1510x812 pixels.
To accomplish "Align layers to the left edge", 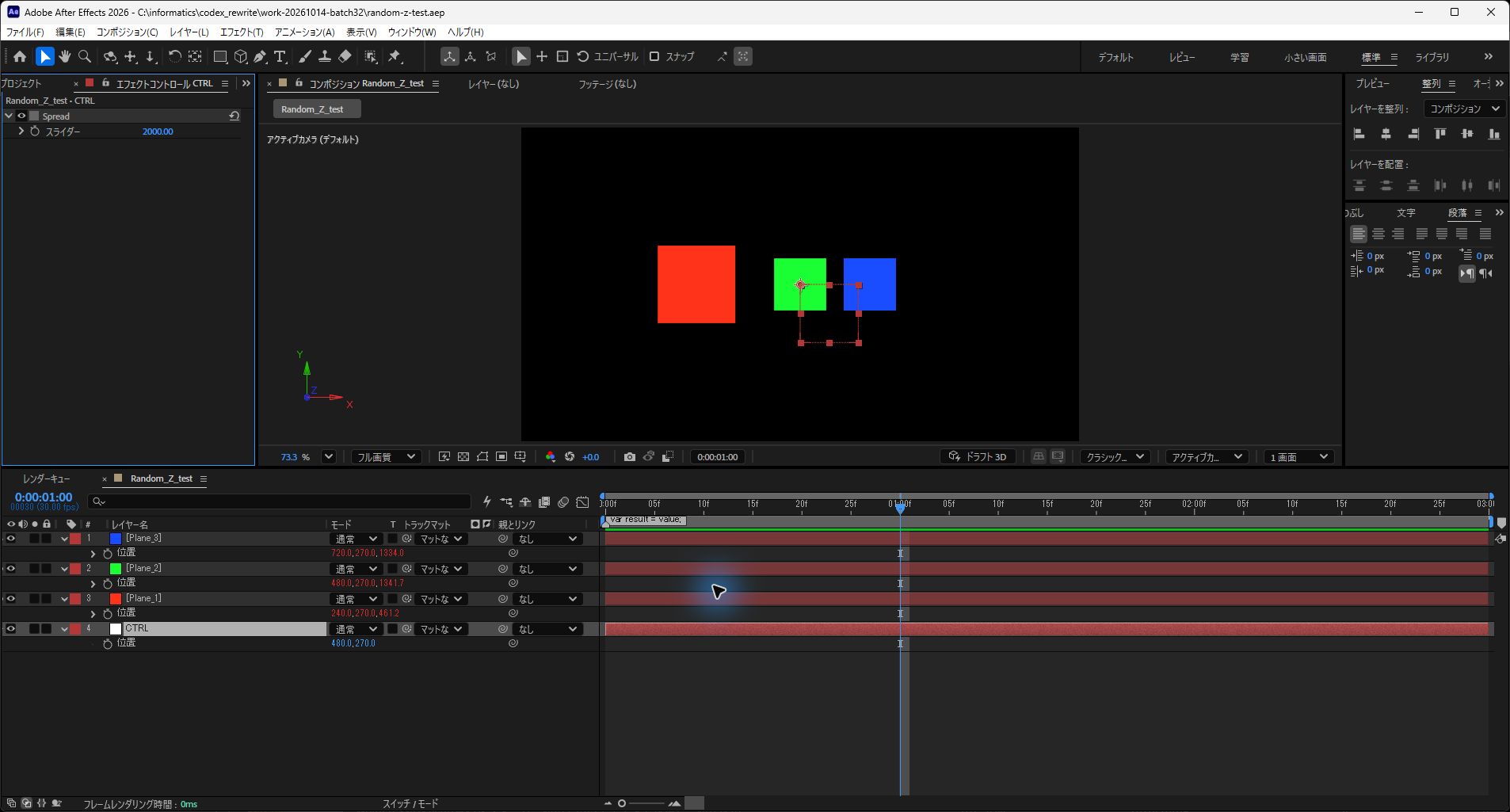I will point(1359,134).
